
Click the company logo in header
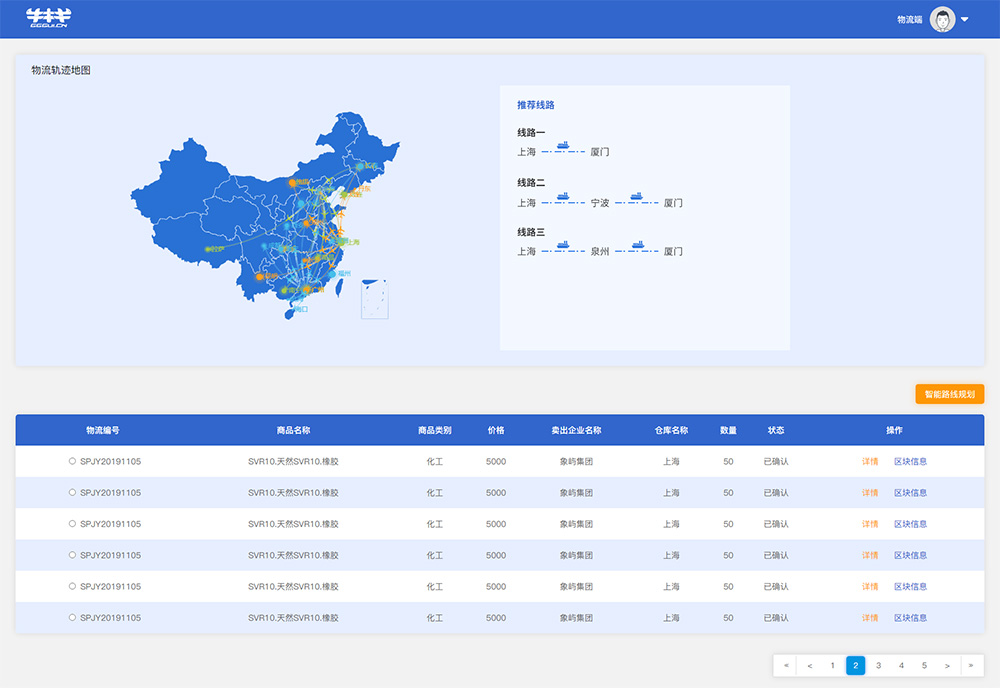point(48,18)
